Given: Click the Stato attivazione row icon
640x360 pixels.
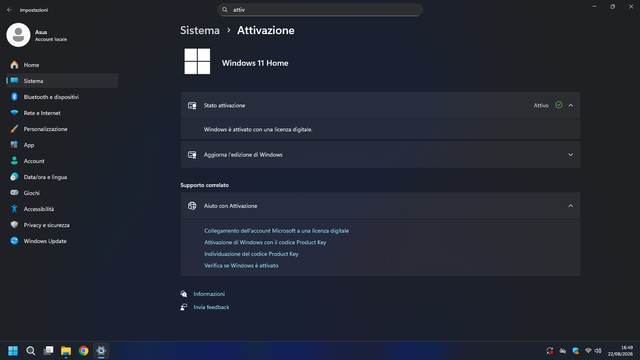Looking at the screenshot, I should 192,106.
